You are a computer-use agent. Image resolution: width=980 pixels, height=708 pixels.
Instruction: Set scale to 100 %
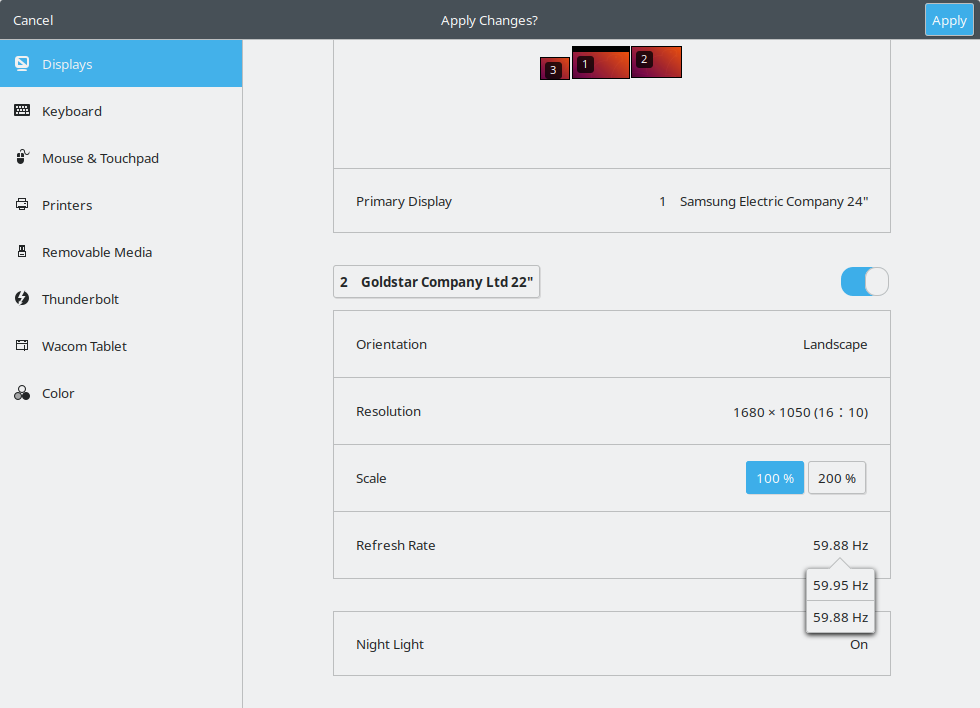click(x=774, y=478)
